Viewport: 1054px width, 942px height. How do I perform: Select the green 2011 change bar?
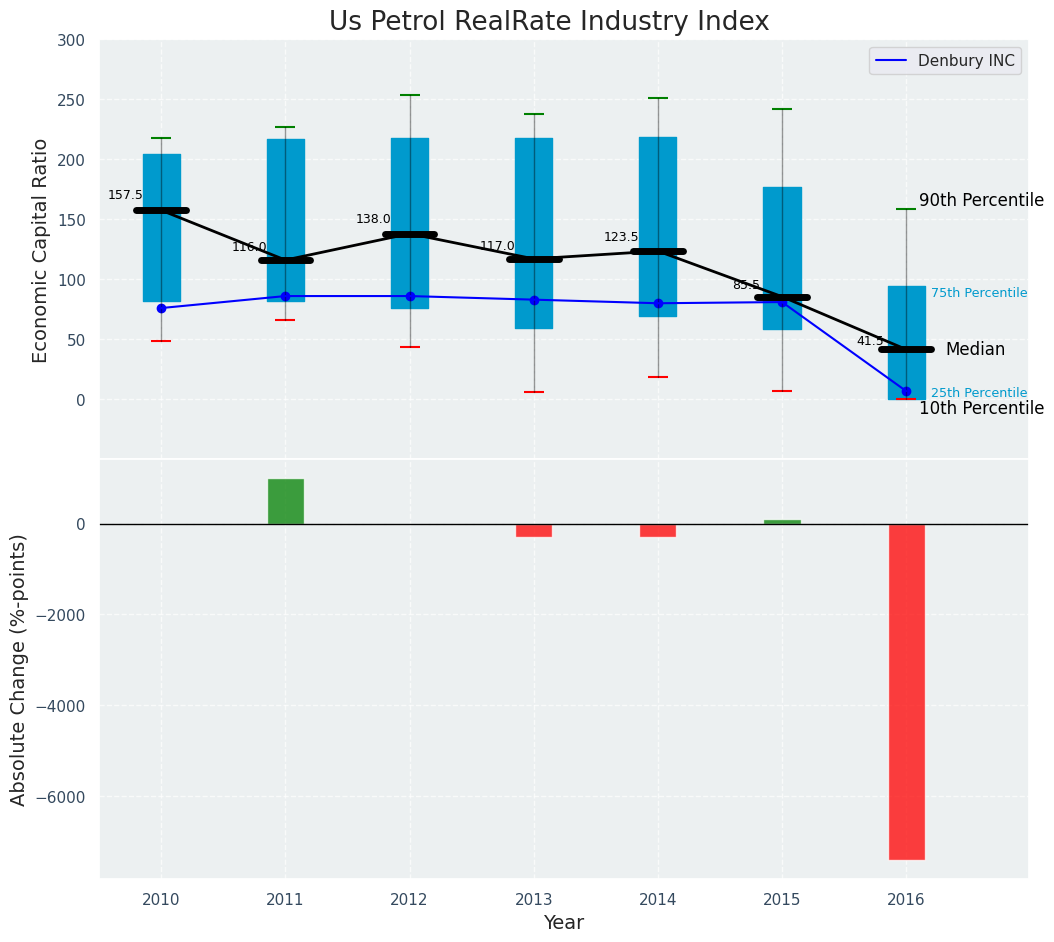[285, 501]
